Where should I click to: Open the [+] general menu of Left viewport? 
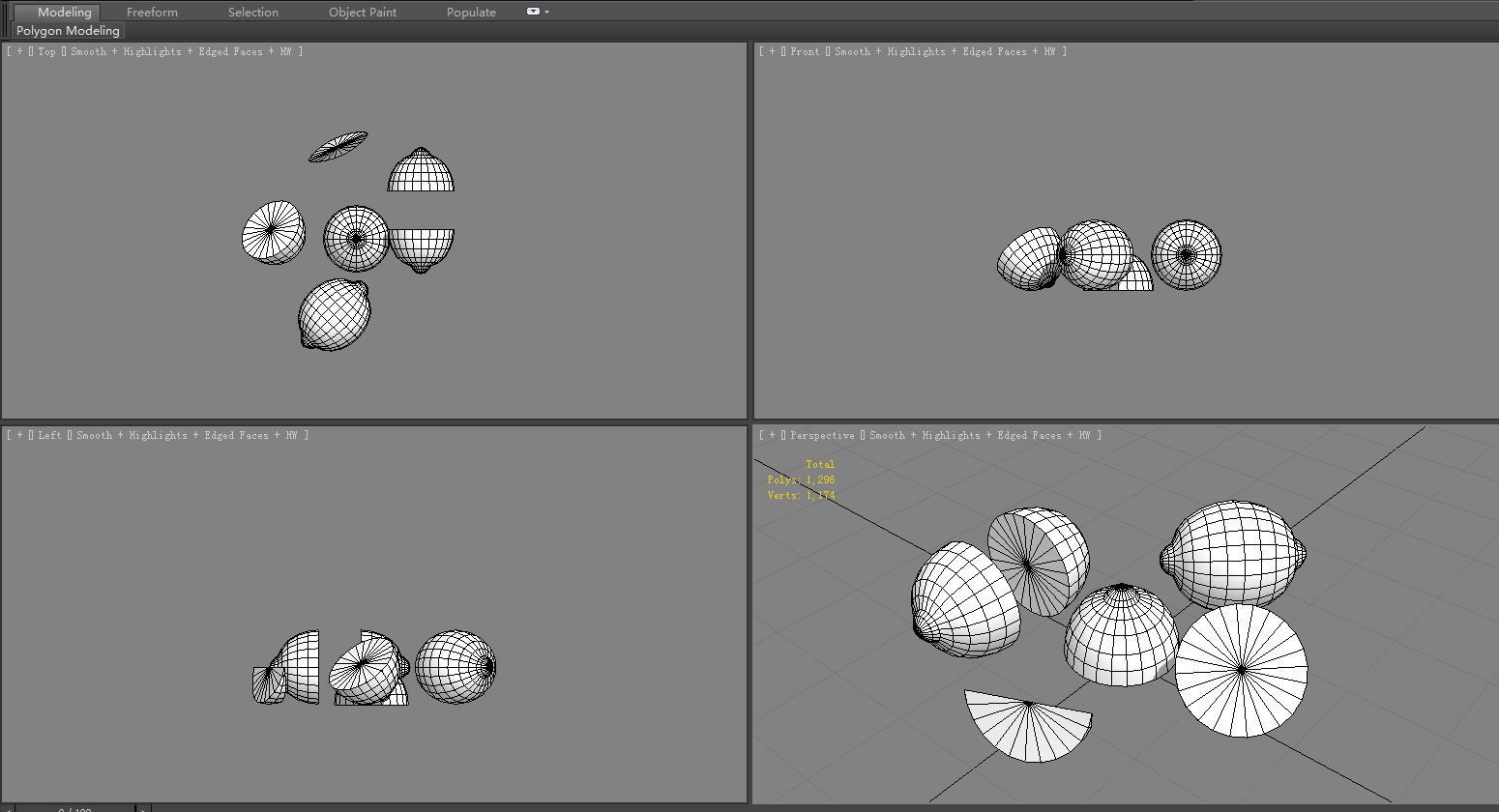(19, 435)
